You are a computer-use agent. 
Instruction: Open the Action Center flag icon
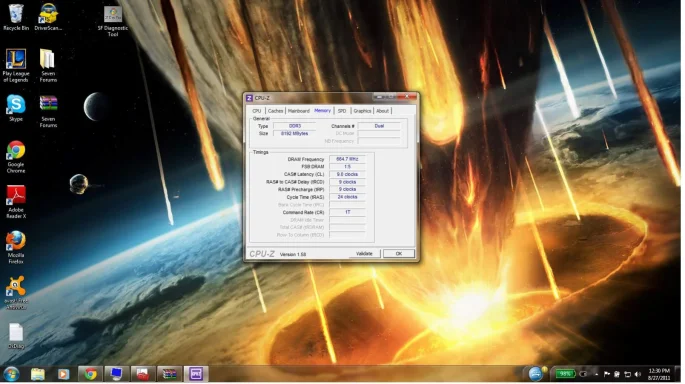tap(606, 374)
